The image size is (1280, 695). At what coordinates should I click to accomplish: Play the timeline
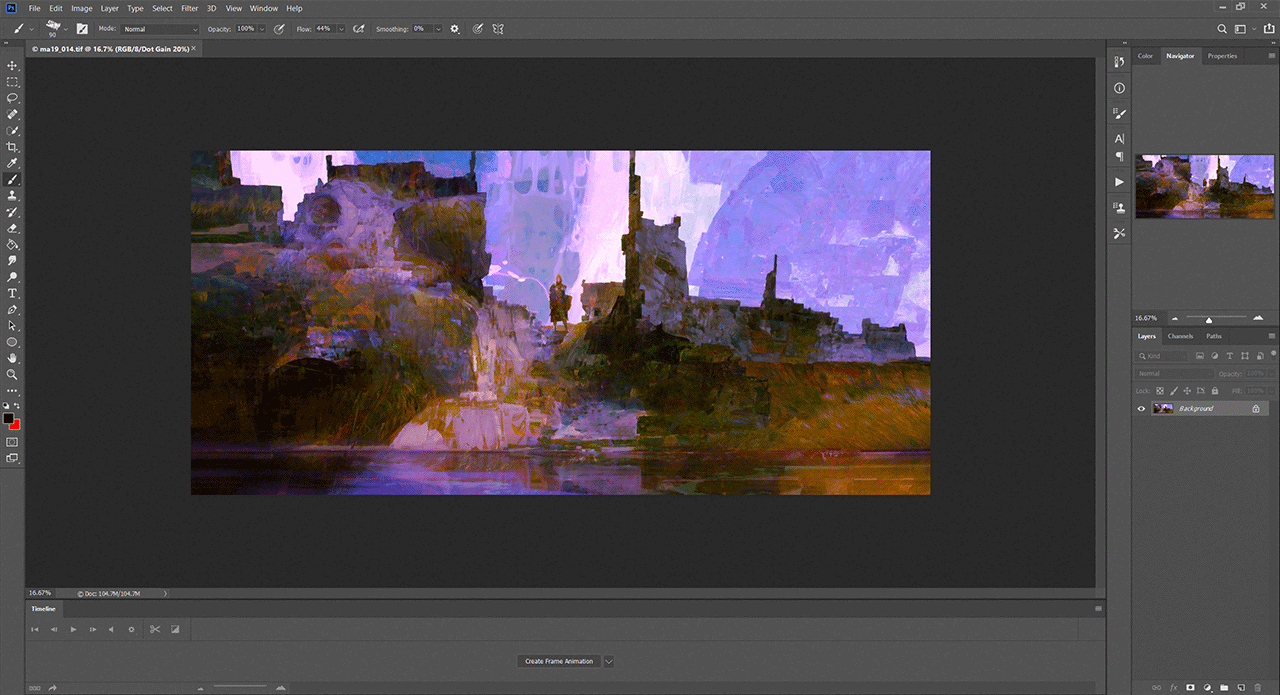pyautogui.click(x=73, y=629)
